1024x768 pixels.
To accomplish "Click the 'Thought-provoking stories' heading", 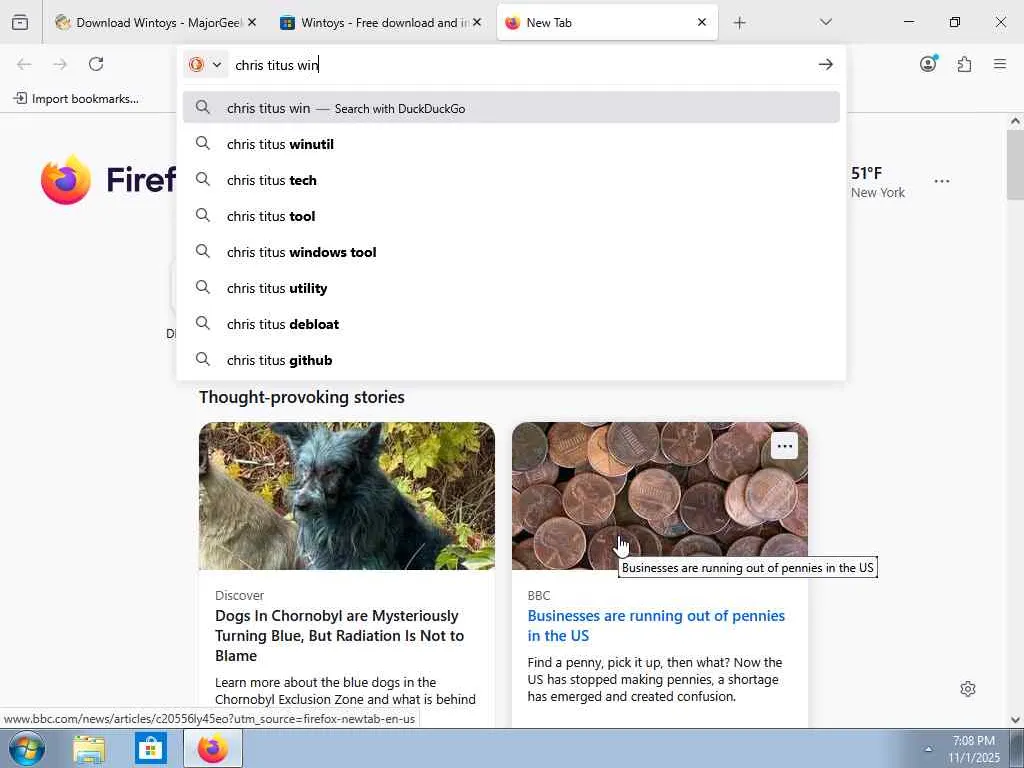I will [302, 397].
